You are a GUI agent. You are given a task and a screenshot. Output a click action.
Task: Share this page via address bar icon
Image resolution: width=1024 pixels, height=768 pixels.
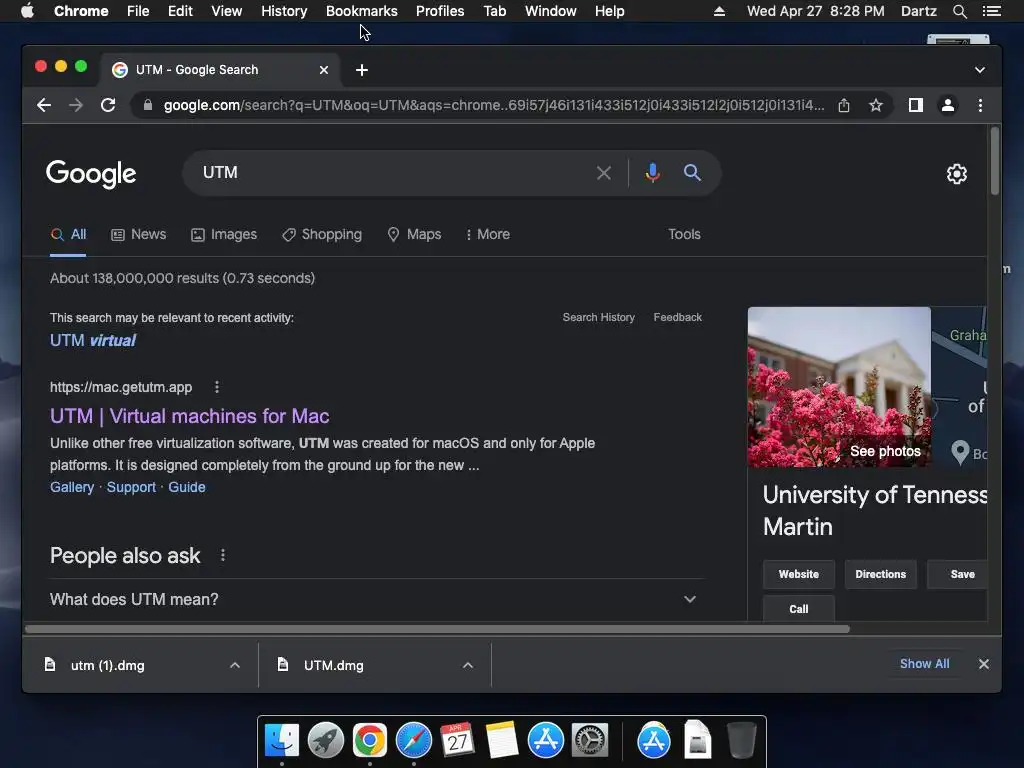(844, 105)
